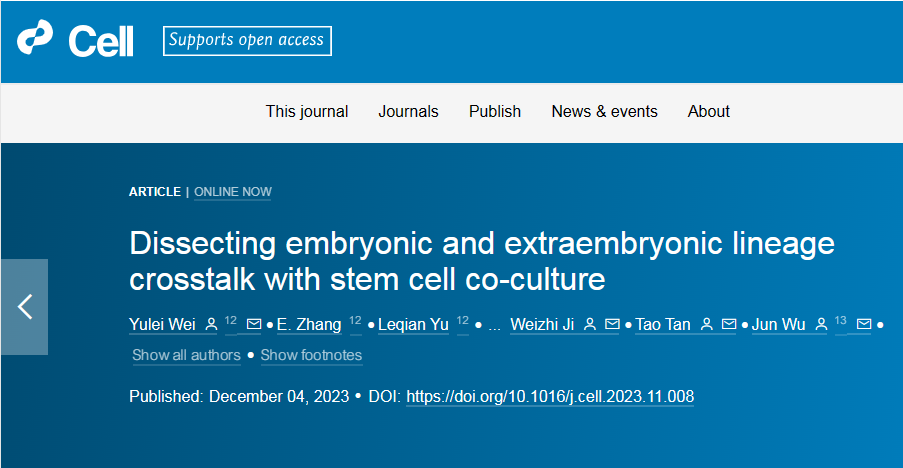Viewport: 903px width, 468px height.
Task: Click the email envelope icon beside Weizhi Ji
Action: click(x=612, y=325)
